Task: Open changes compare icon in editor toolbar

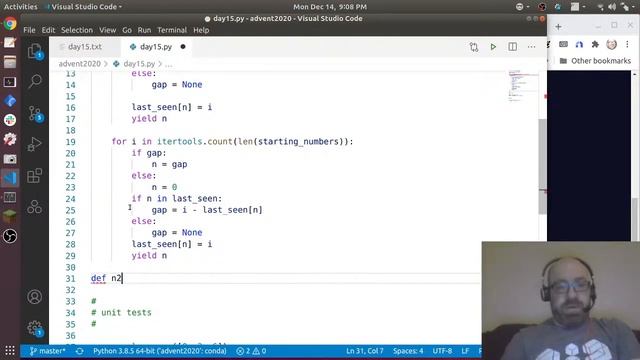Action: [x=474, y=47]
